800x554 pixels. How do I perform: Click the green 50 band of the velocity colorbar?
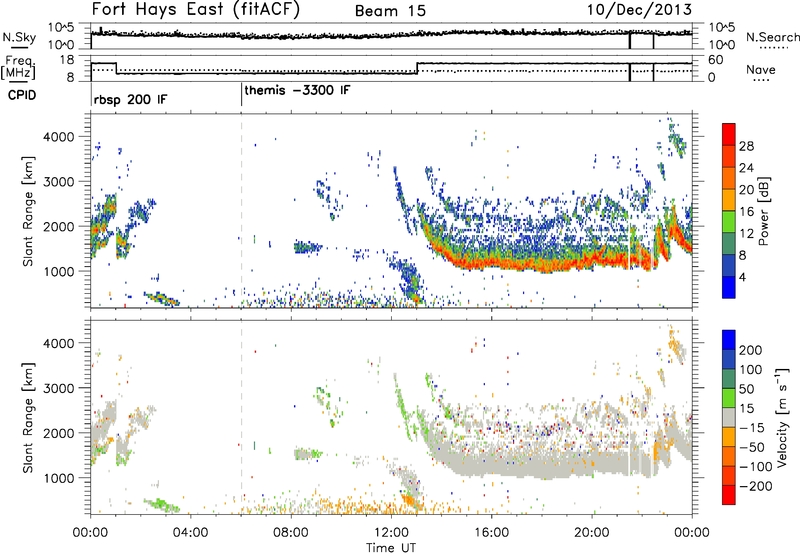[729, 398]
